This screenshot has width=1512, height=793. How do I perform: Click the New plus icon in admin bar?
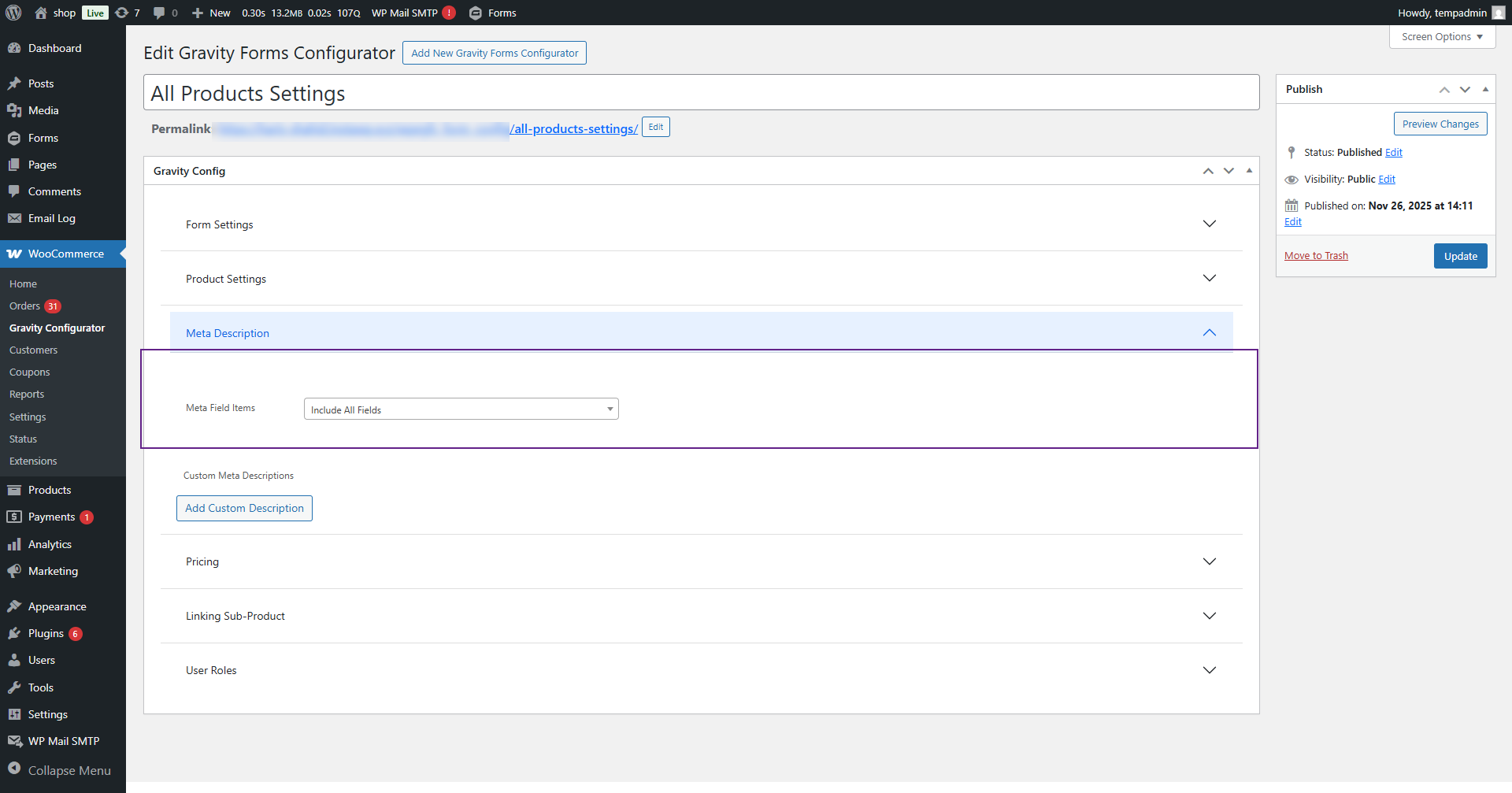coord(198,13)
